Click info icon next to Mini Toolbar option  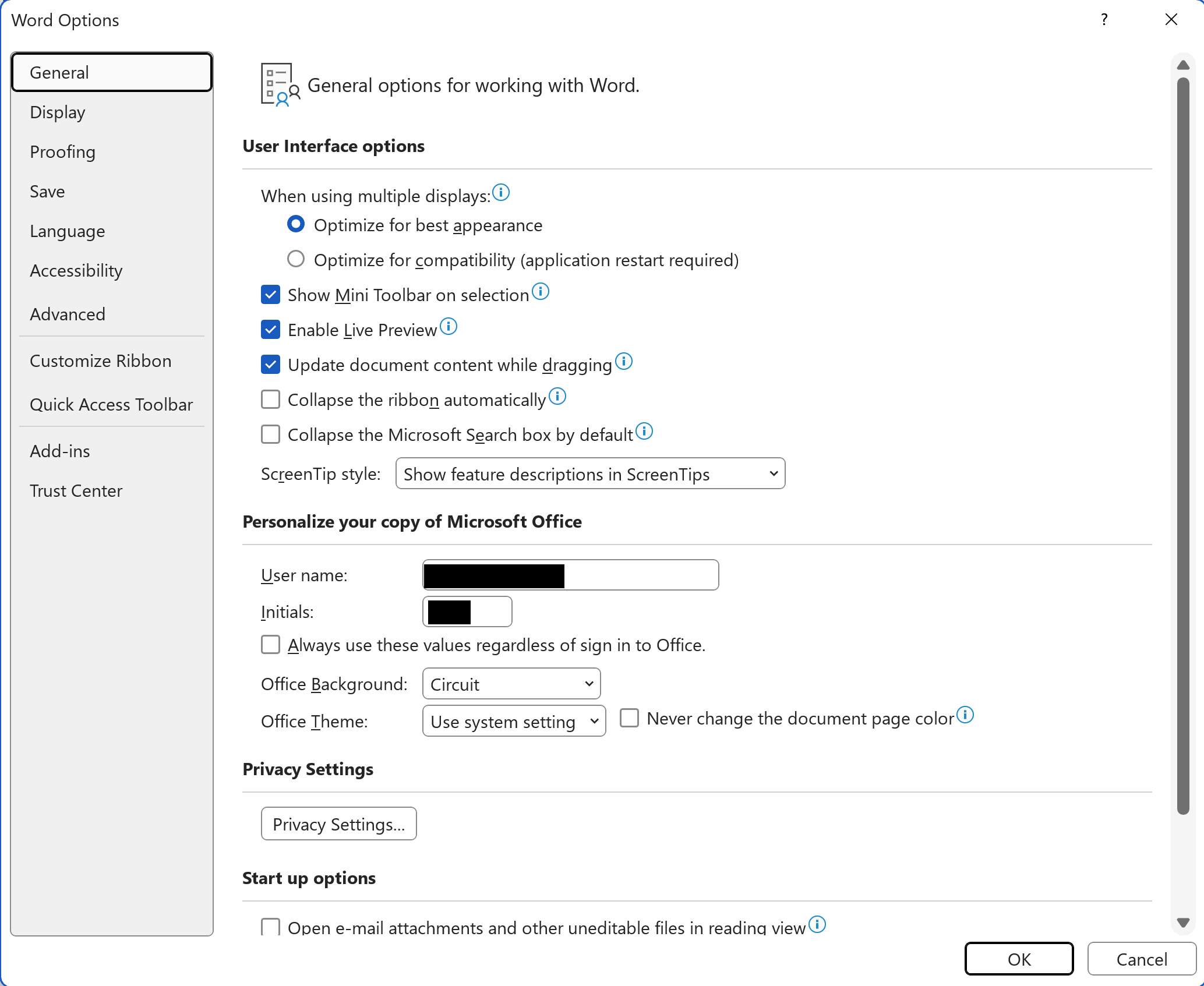click(541, 291)
